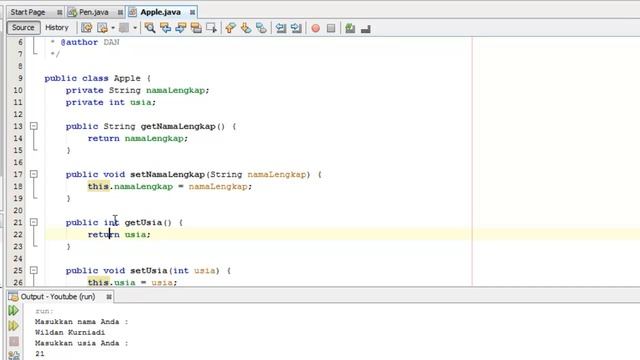Select Output - Youtube (run) tab
Screen dimensions: 640x360
58,297
